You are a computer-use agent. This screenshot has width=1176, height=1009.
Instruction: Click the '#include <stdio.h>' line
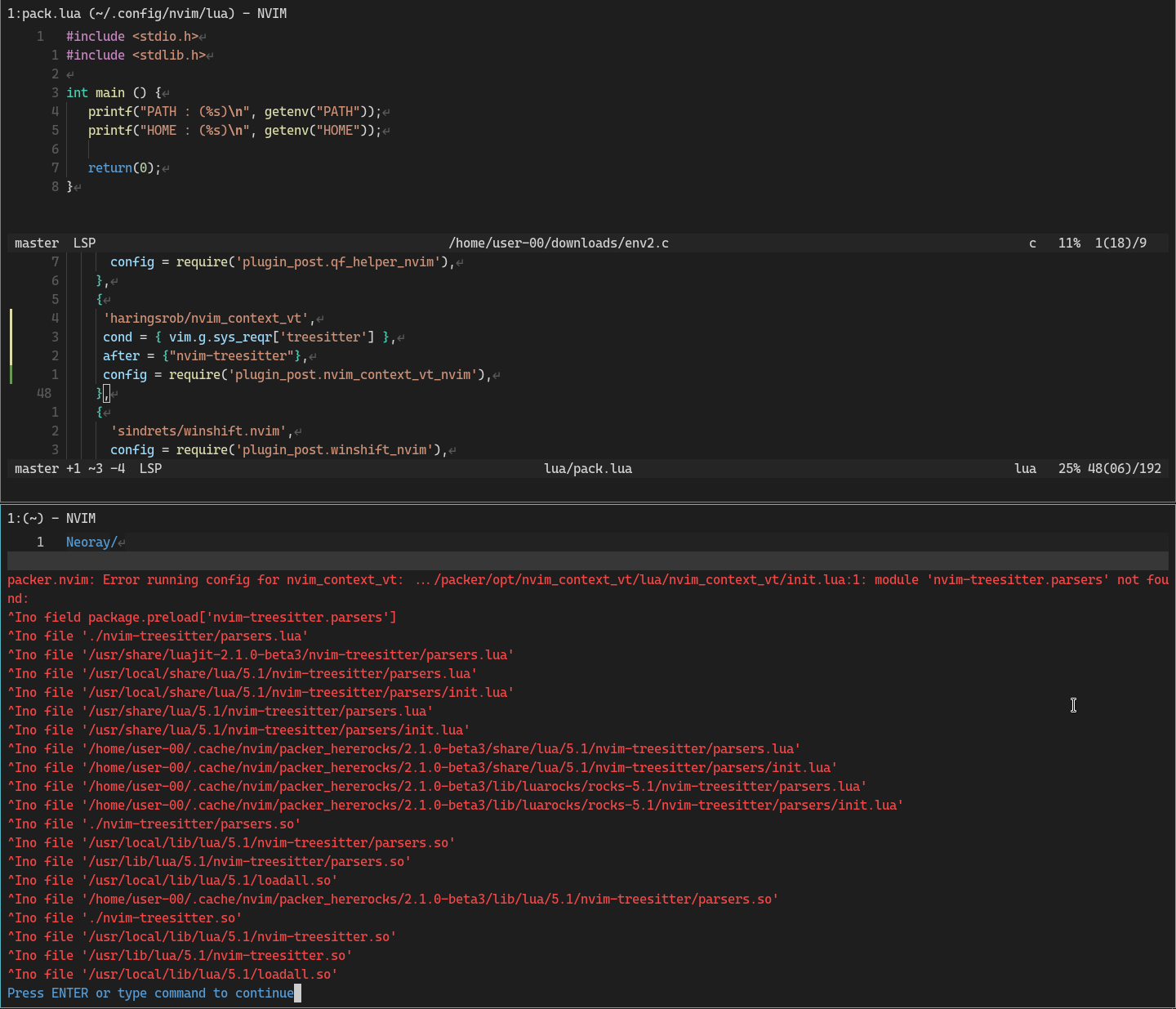132,36
